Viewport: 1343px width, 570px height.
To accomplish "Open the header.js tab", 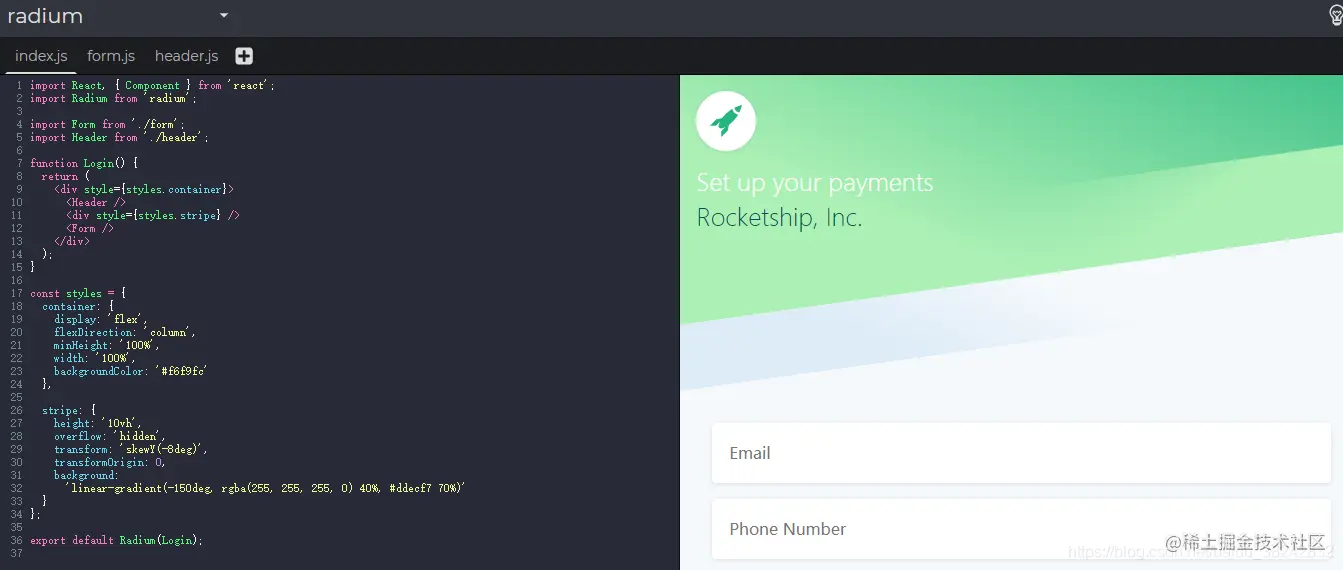I will click(x=186, y=56).
